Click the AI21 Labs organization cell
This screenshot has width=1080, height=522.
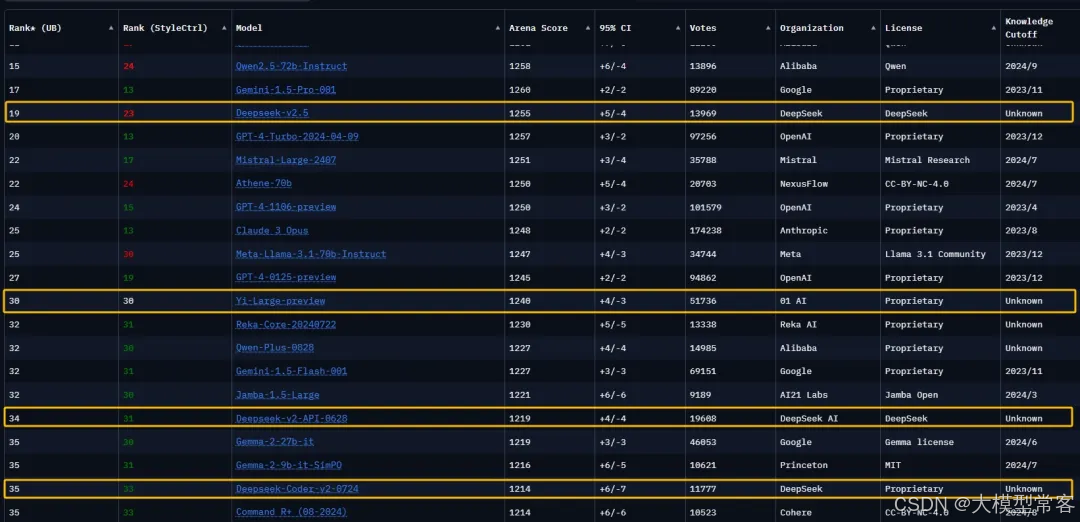[x=804, y=395]
